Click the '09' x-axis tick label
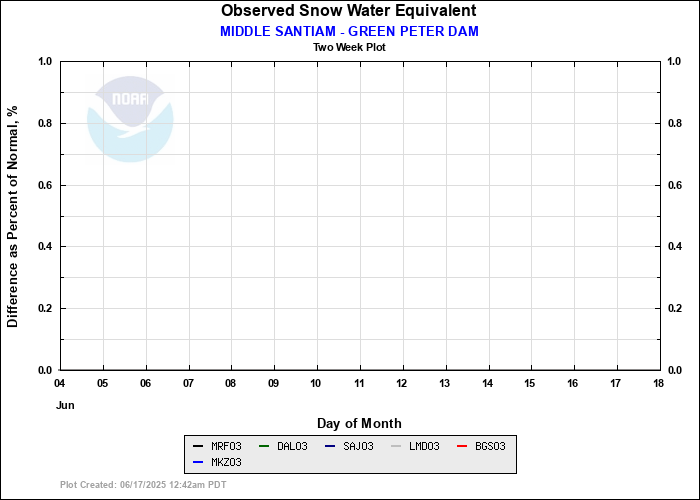 (x=273, y=383)
